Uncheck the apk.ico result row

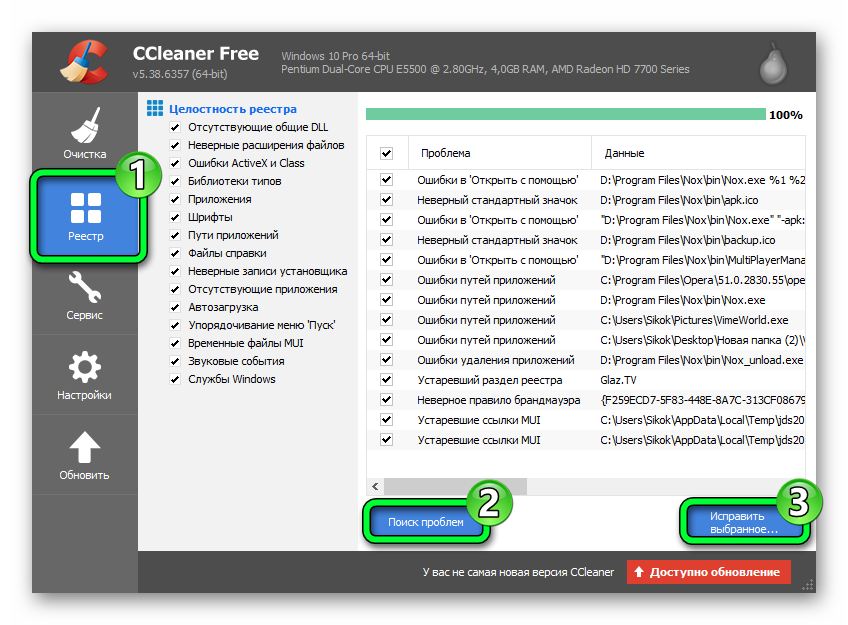[x=386, y=200]
